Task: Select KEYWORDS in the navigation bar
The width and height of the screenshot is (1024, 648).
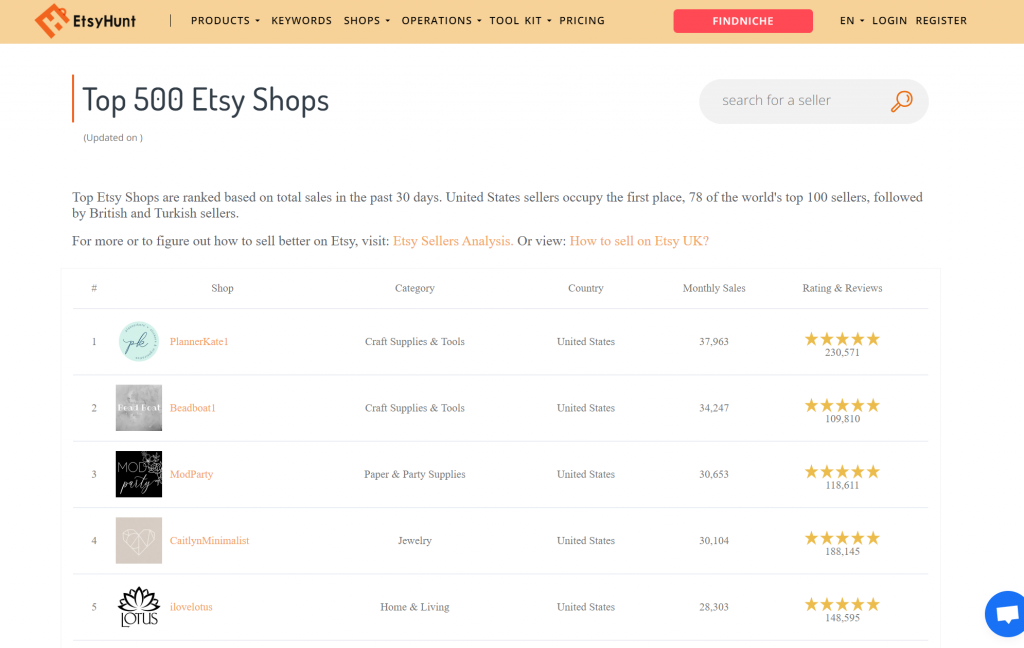Action: [x=301, y=20]
